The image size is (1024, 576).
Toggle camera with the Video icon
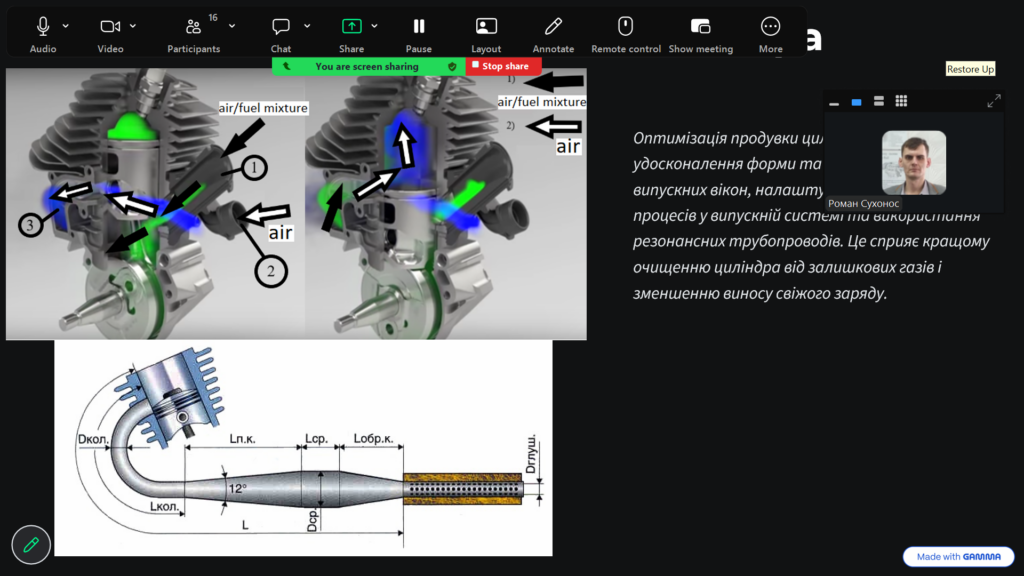(x=110, y=27)
